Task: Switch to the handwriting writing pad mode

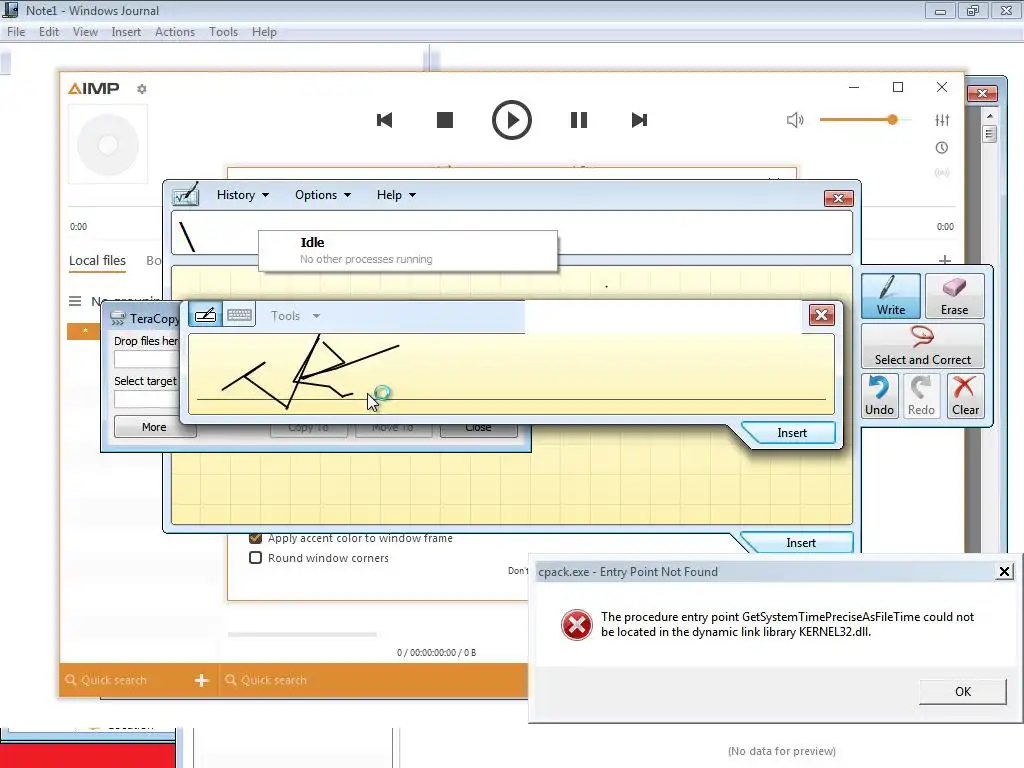Action: (205, 315)
